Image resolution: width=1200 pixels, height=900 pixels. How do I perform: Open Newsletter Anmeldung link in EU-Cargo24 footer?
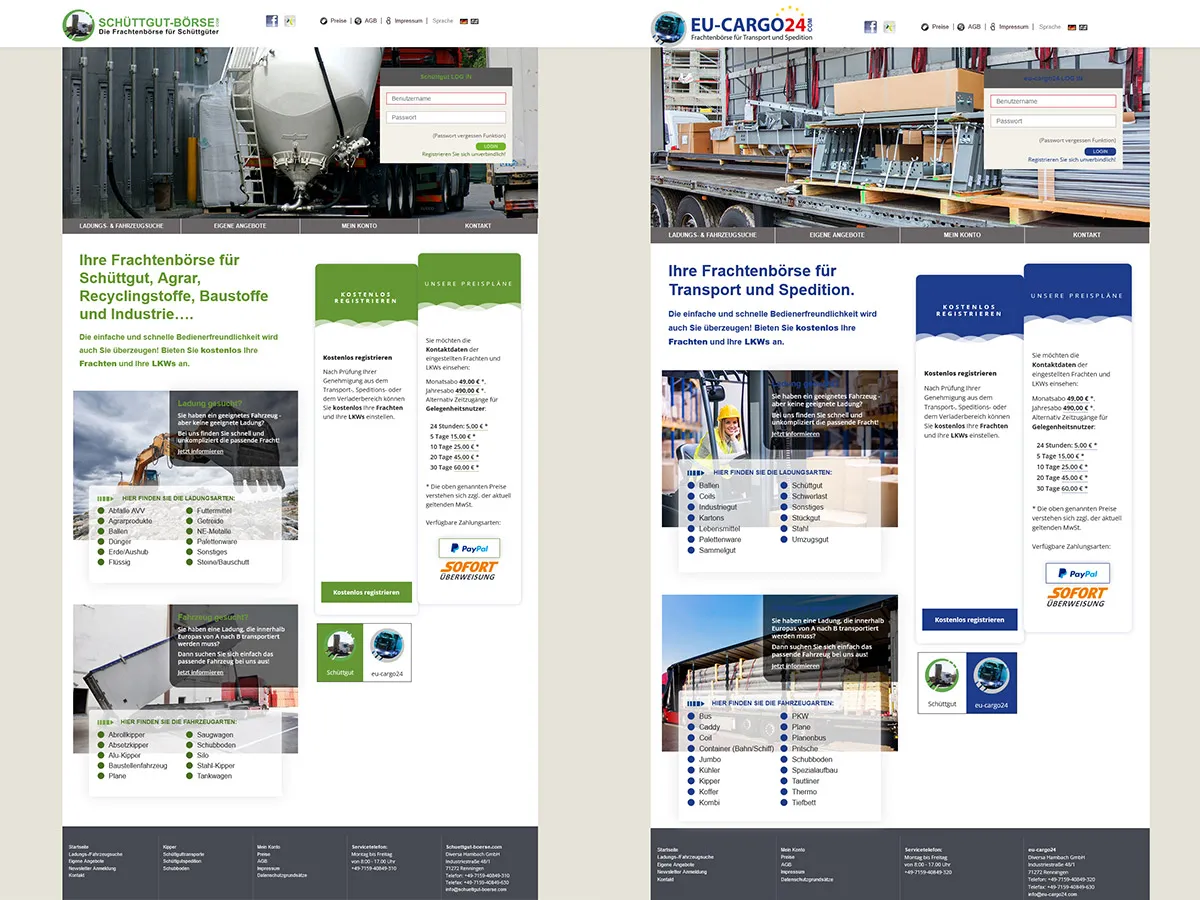click(680, 871)
